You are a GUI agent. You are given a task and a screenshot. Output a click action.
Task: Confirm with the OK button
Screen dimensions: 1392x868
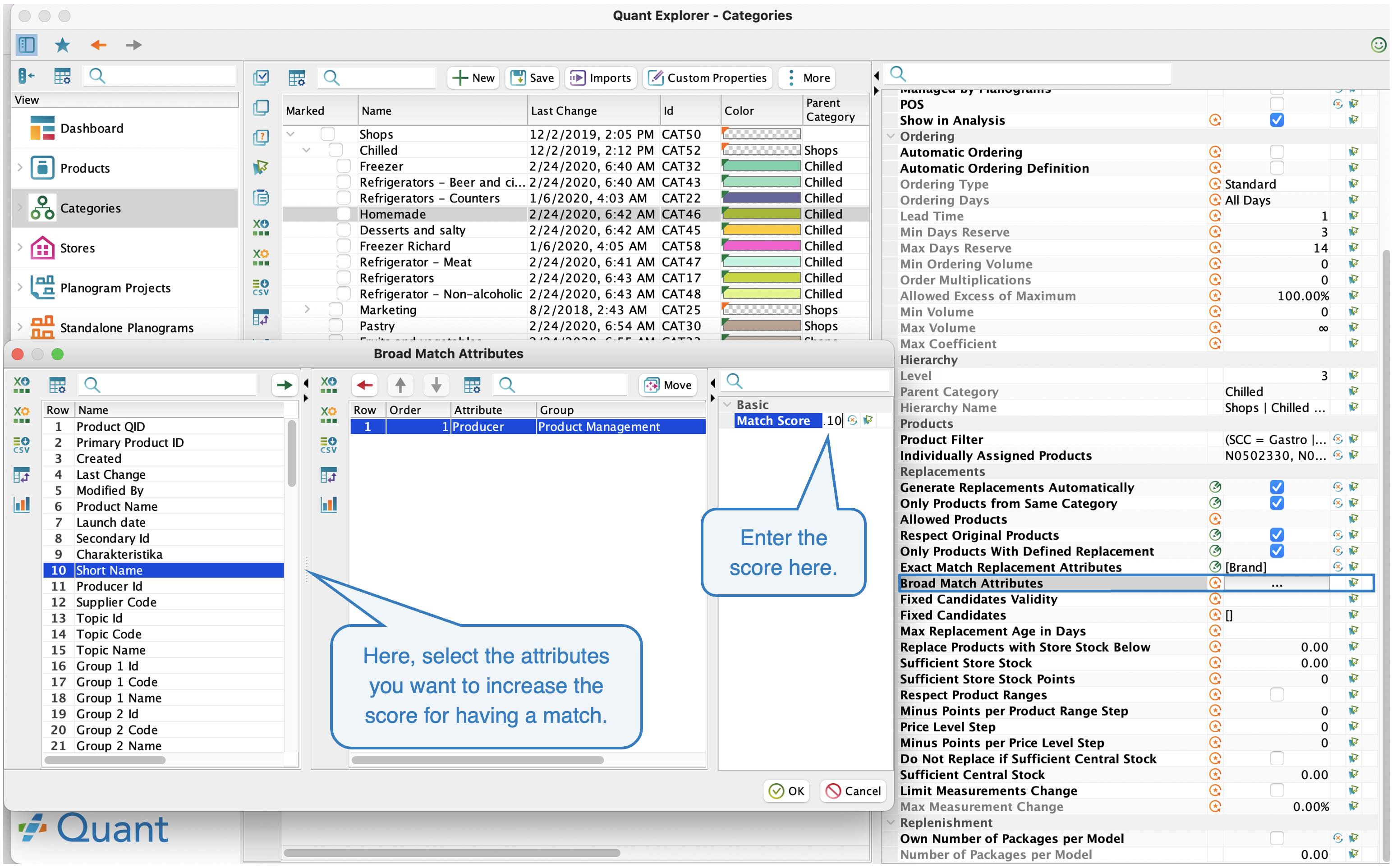[x=786, y=790]
